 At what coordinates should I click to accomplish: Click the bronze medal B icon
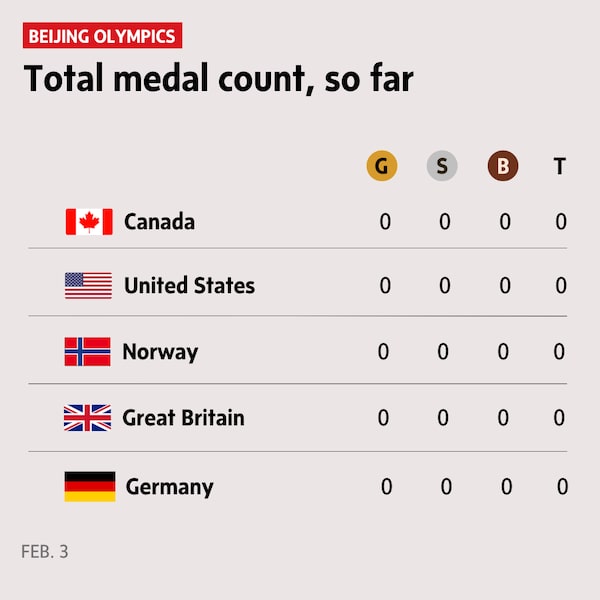[503, 166]
